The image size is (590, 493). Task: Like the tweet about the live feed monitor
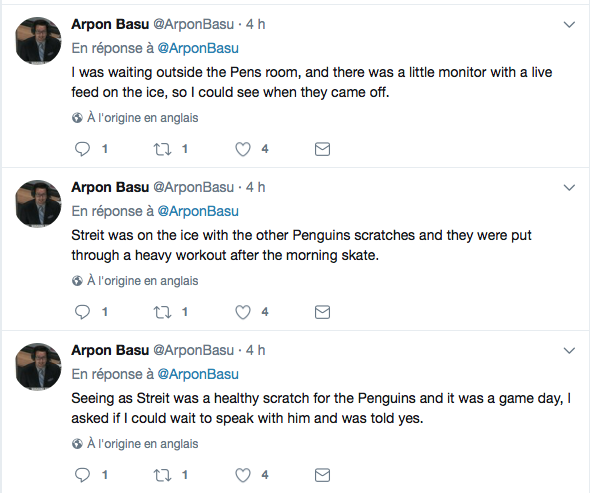click(243, 149)
